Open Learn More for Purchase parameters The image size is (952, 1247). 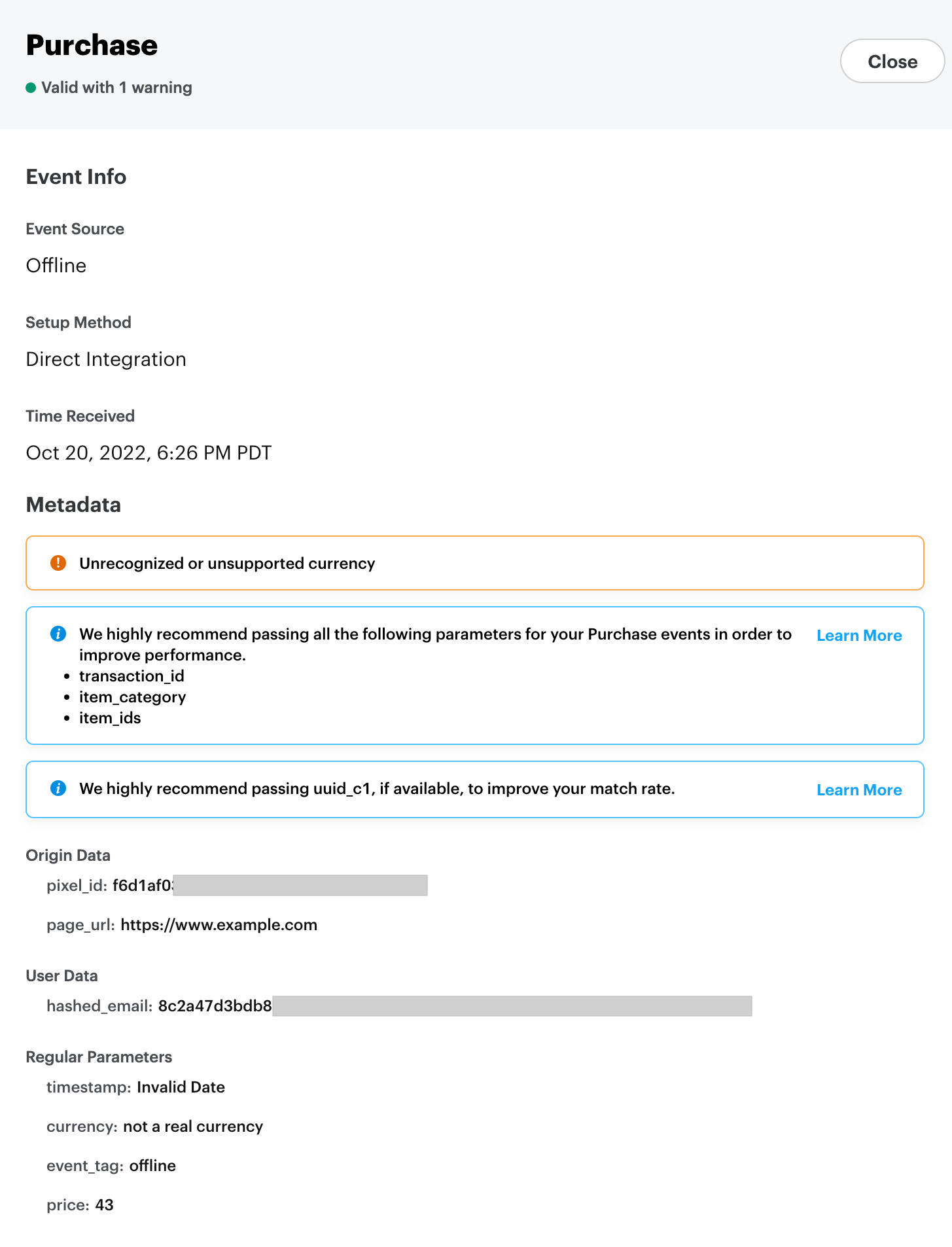pyautogui.click(x=859, y=636)
